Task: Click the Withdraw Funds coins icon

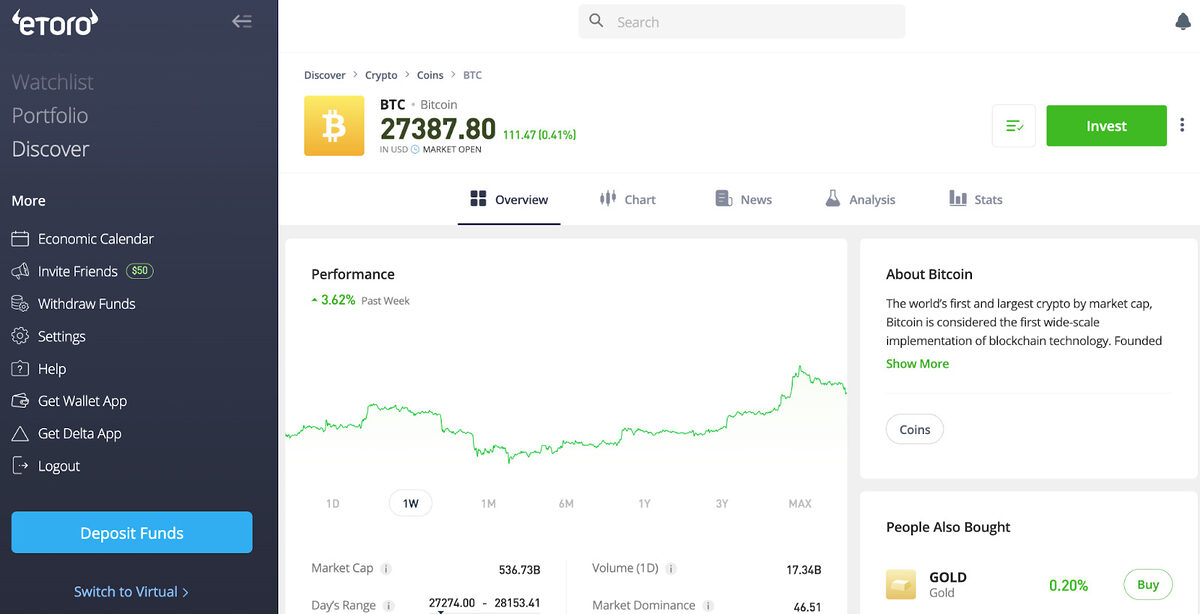Action: point(20,304)
